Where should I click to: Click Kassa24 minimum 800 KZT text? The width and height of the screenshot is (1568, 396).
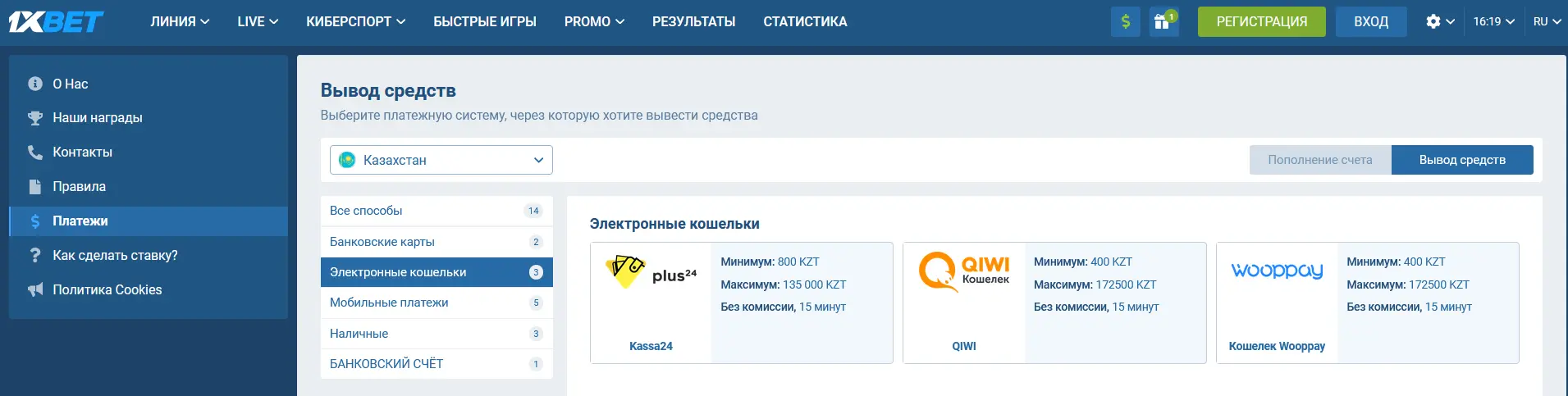[x=770, y=262]
